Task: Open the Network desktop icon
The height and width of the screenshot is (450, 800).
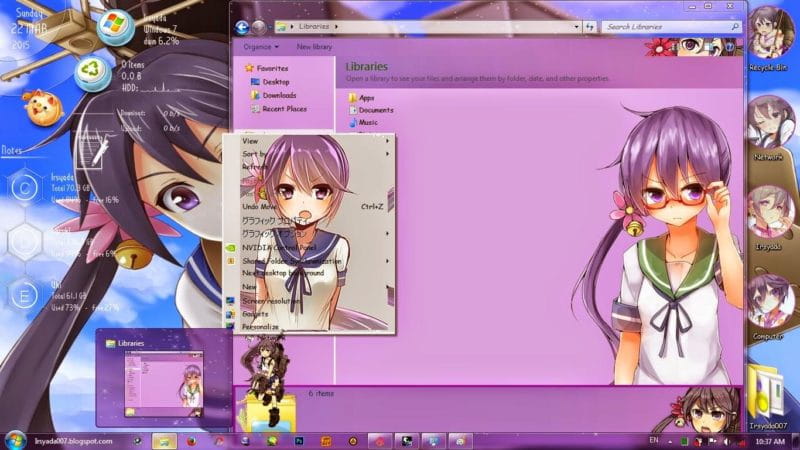Action: pos(768,129)
